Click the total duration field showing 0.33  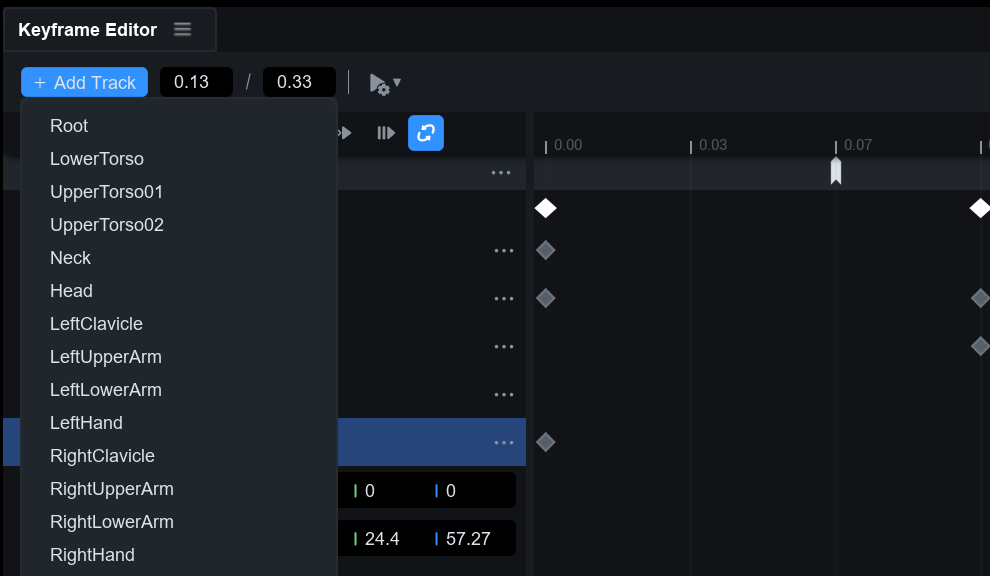pyautogui.click(x=298, y=82)
